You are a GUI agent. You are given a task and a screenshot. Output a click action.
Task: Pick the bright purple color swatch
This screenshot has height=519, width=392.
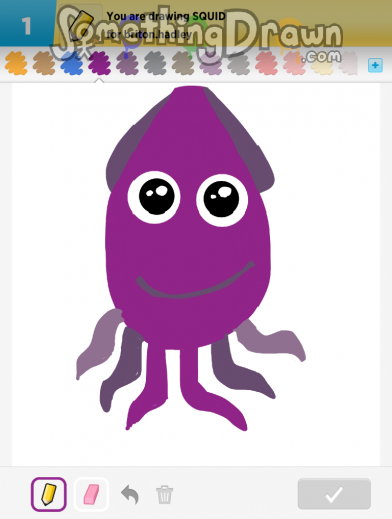pyautogui.click(x=99, y=63)
